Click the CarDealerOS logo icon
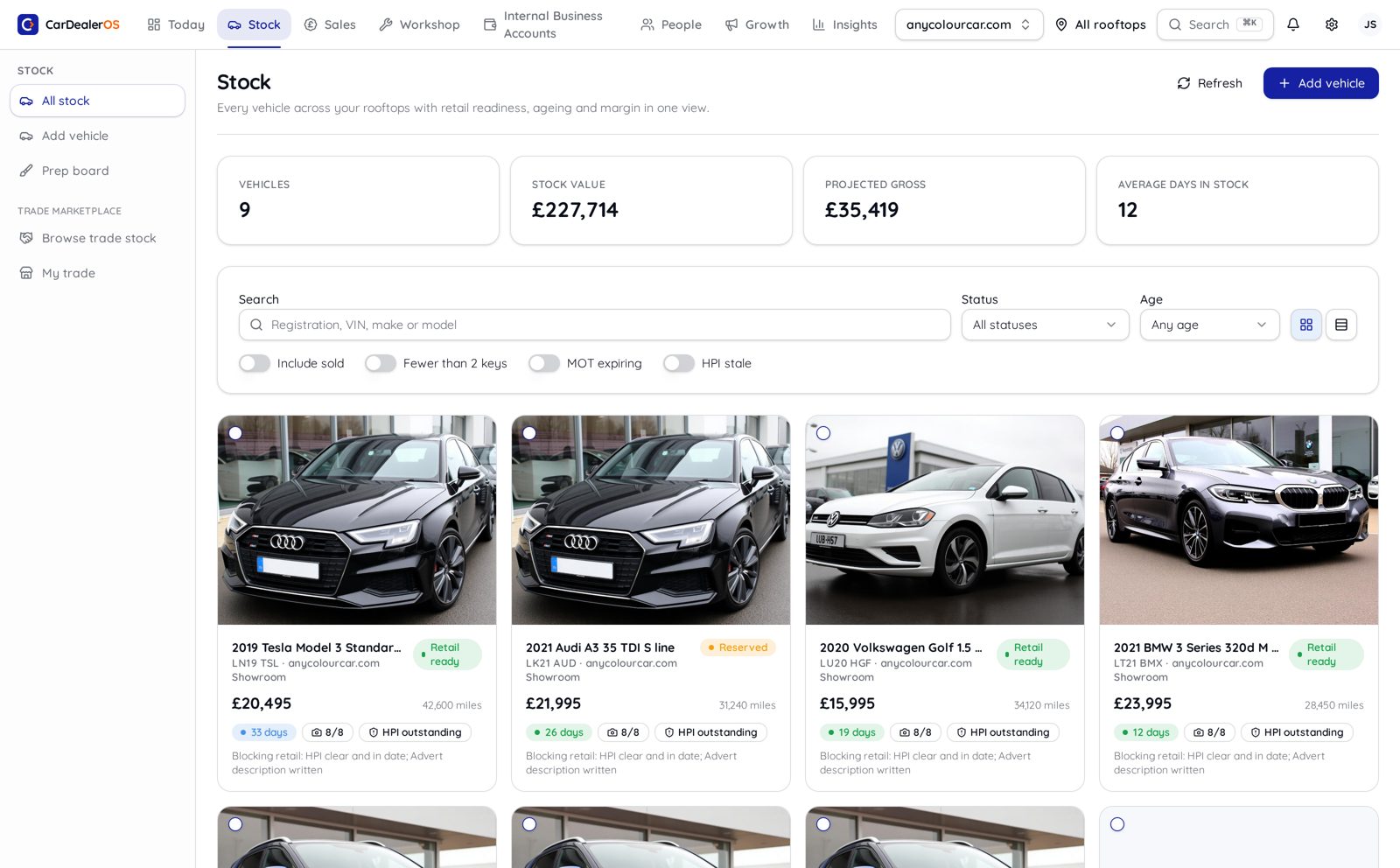Image resolution: width=1400 pixels, height=868 pixels. click(x=28, y=24)
